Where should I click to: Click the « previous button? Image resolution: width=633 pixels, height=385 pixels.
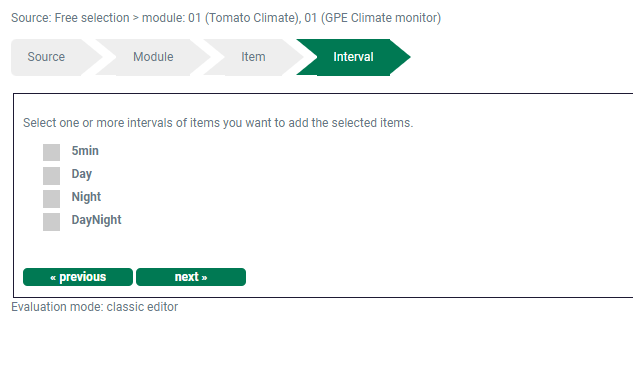(x=78, y=277)
